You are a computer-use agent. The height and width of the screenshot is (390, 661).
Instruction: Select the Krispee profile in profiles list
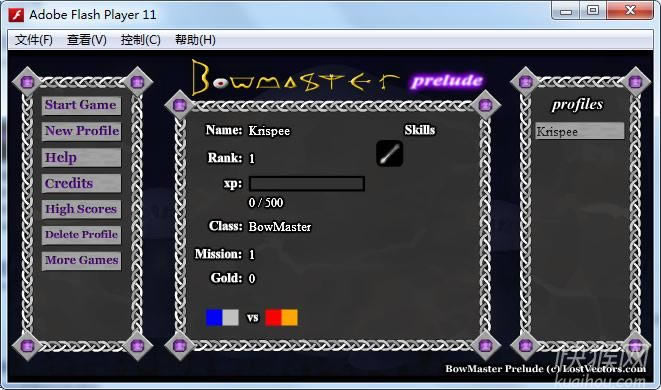point(580,131)
